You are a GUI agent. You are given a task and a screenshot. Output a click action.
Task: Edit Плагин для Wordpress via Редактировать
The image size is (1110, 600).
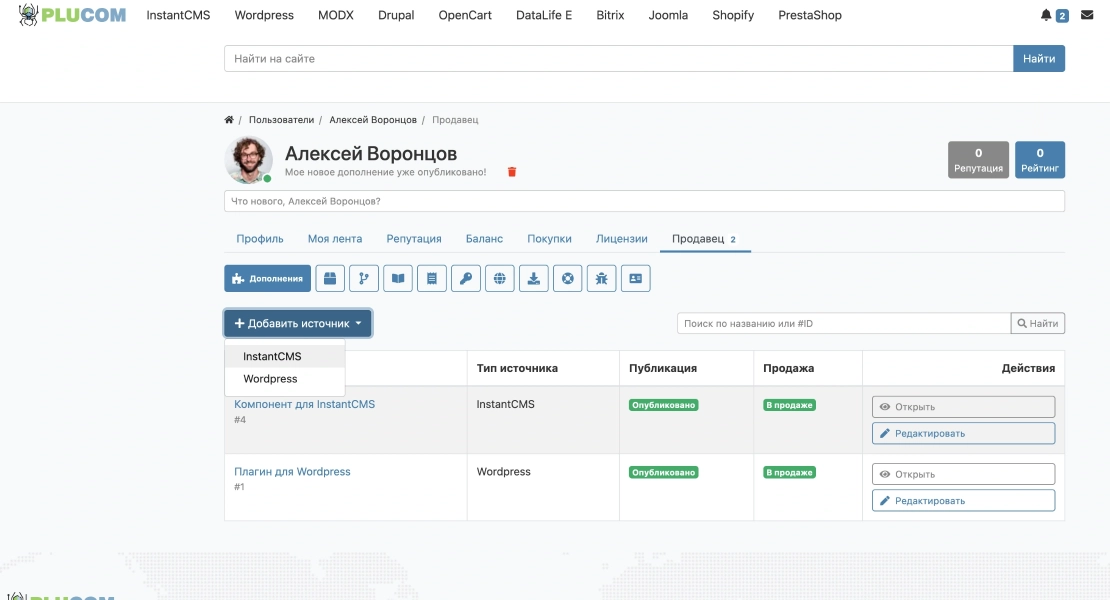click(x=963, y=500)
